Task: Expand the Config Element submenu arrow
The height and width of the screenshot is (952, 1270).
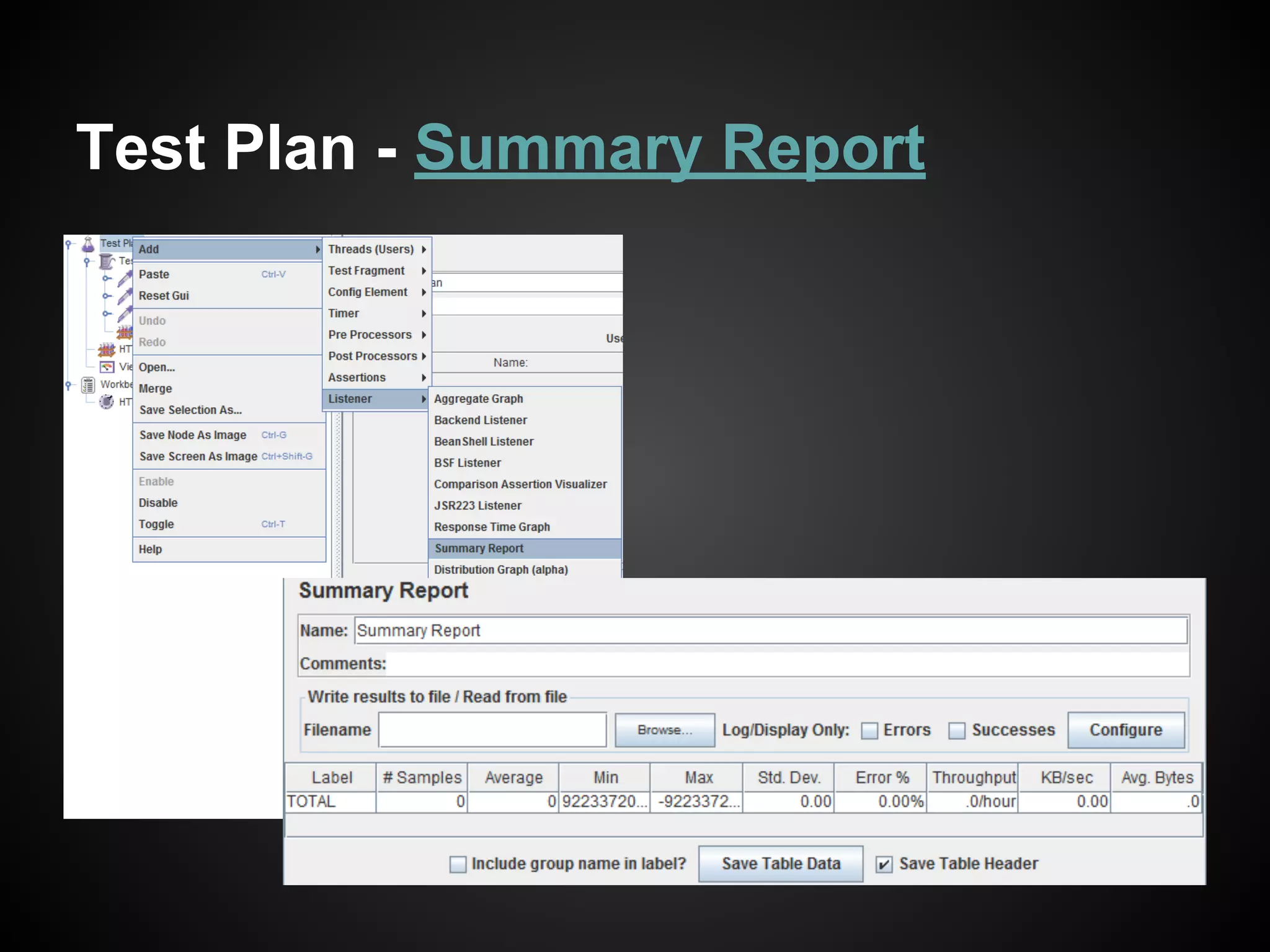Action: [x=424, y=292]
